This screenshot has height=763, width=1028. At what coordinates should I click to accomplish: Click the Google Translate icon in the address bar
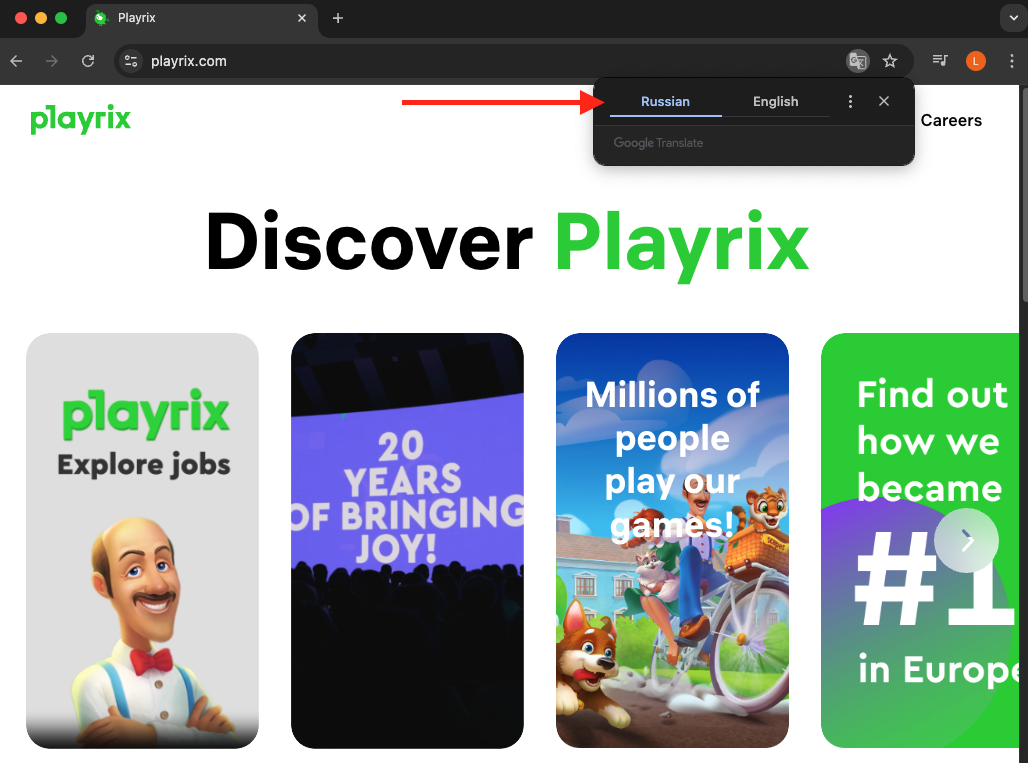pyautogui.click(x=858, y=61)
